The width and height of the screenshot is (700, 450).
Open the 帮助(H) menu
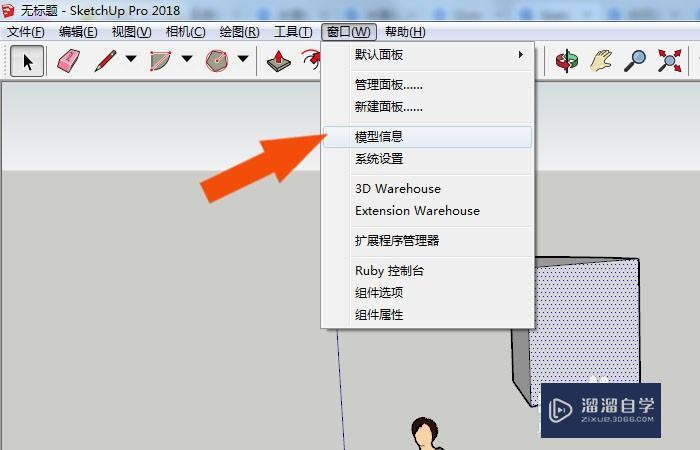(405, 32)
